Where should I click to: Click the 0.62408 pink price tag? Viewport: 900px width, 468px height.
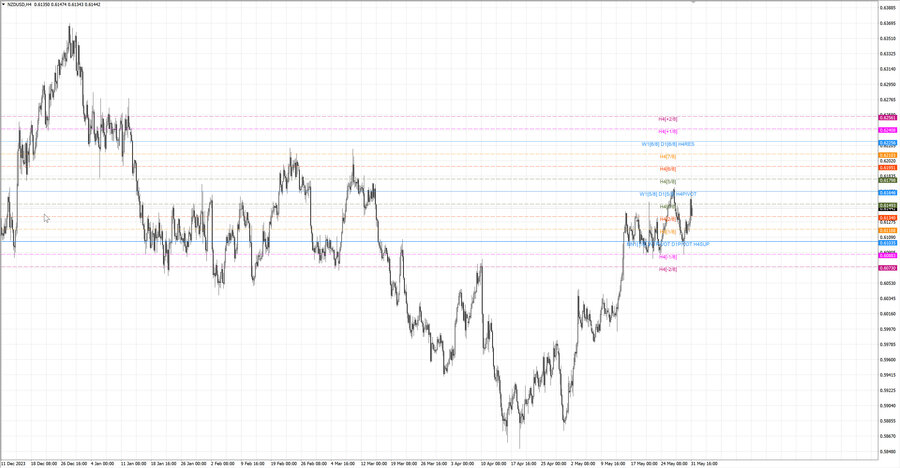(888, 130)
